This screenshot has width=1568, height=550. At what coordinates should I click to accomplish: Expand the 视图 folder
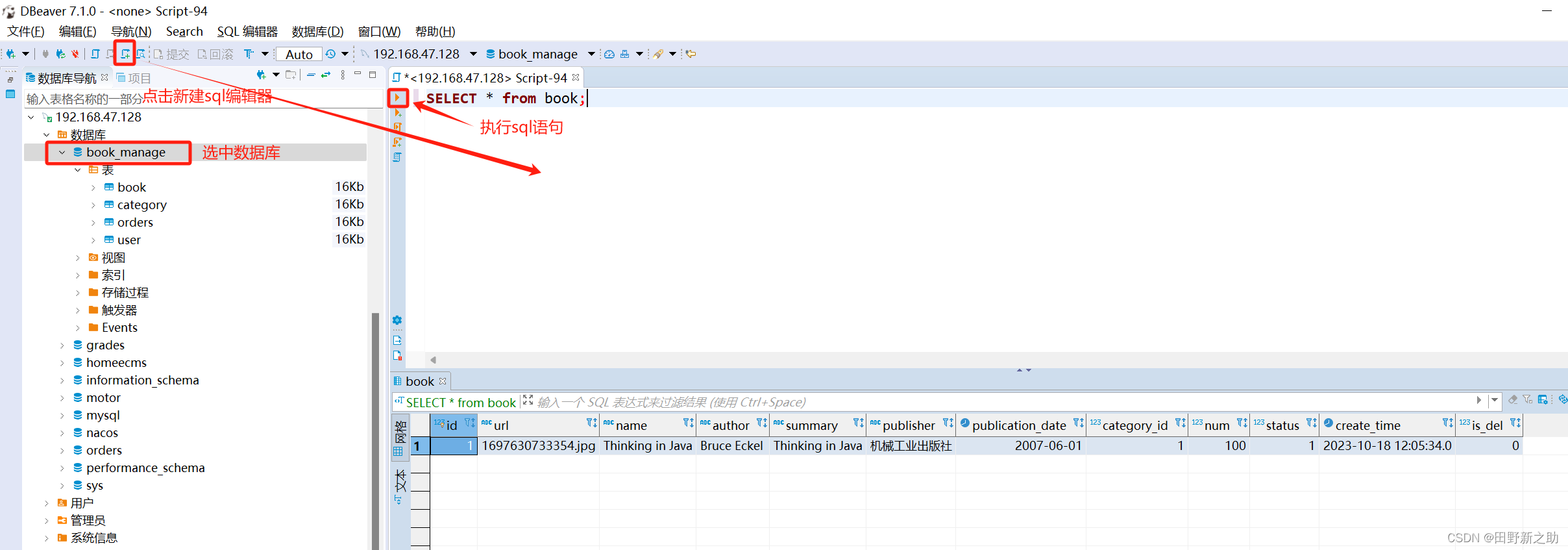(78, 258)
